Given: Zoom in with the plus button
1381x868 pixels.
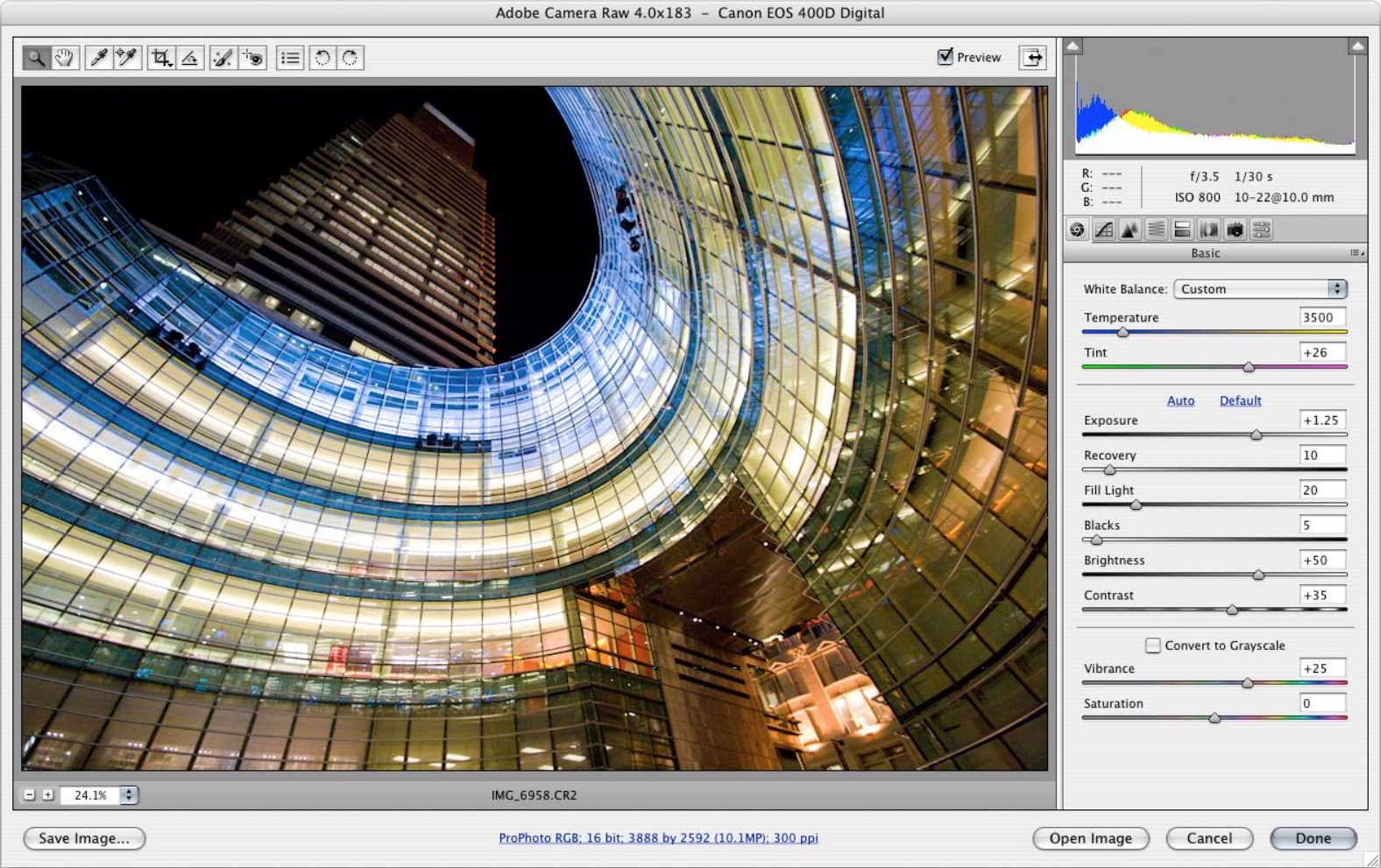Looking at the screenshot, I should coord(48,795).
